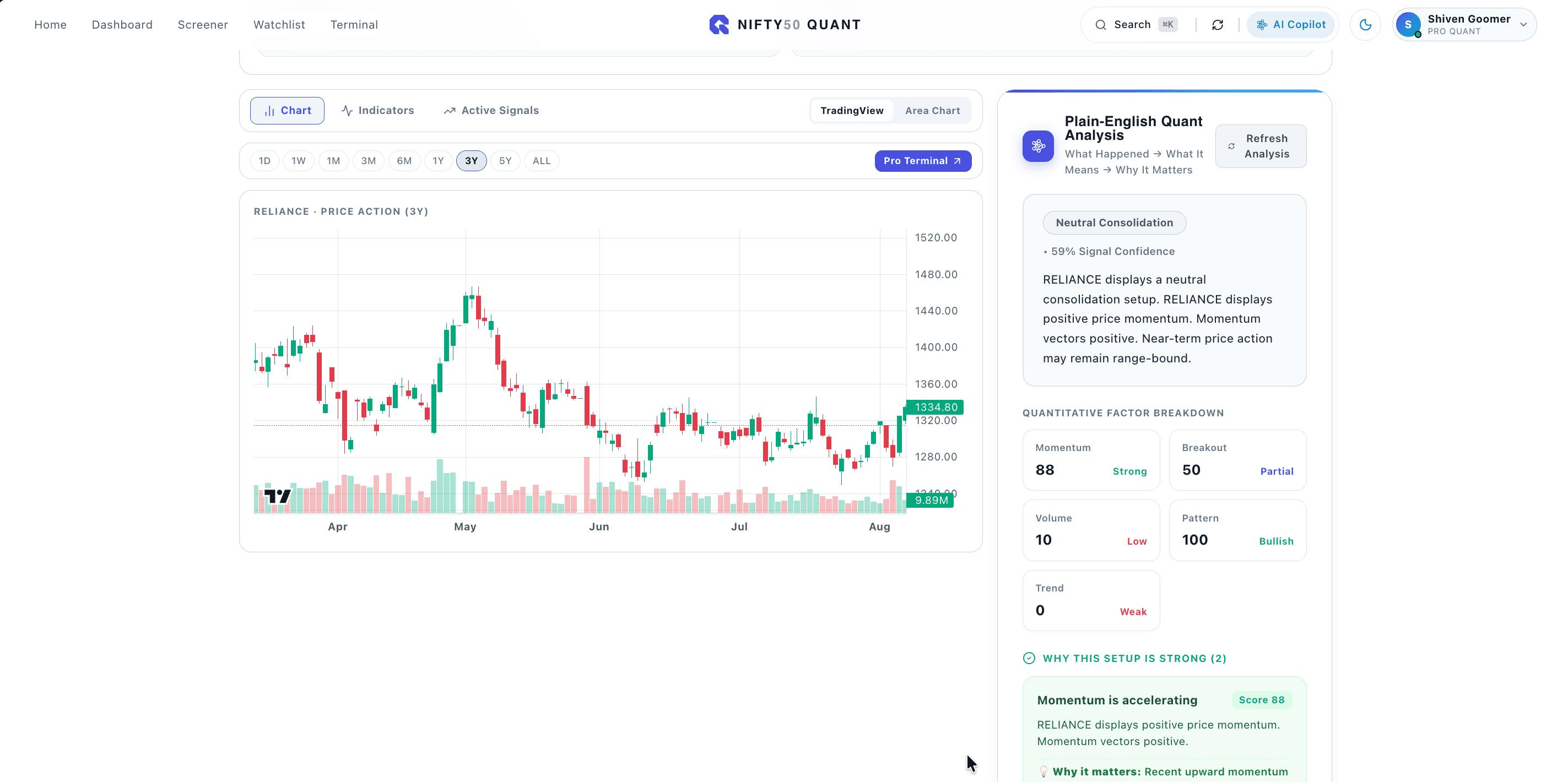Viewport: 1568px width, 782px height.
Task: Click the Neutral Consolidation badge
Action: point(1114,222)
